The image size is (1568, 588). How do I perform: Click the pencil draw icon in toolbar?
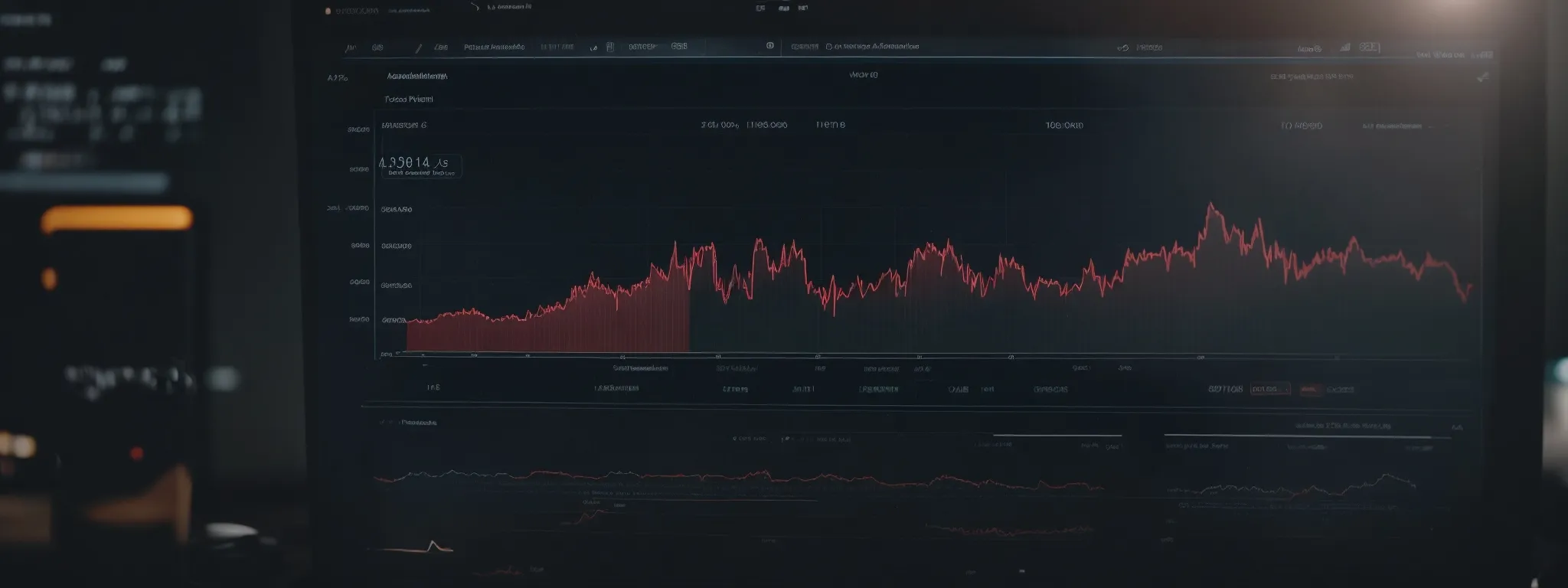pyautogui.click(x=418, y=47)
